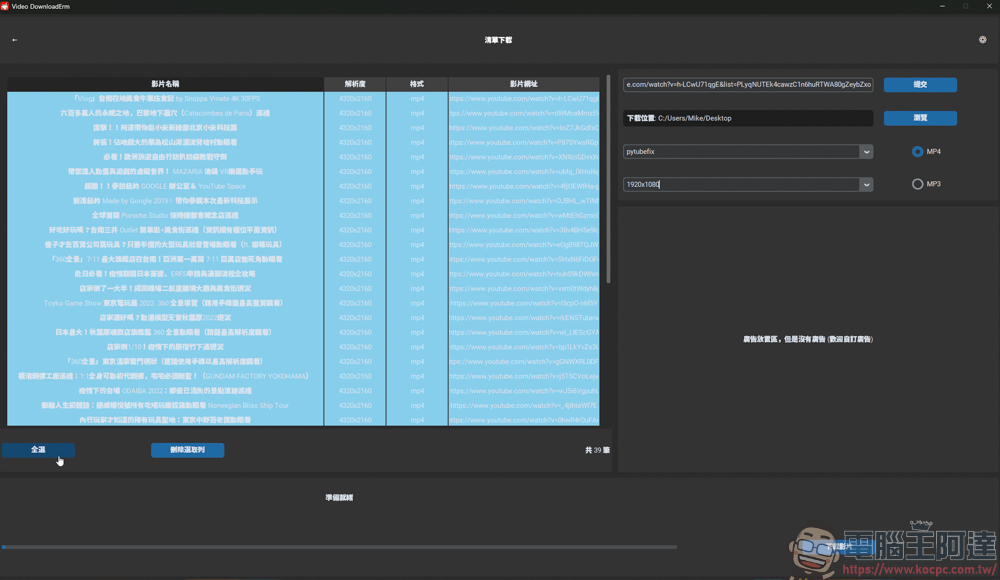
Task: Sort by the 格式 column header
Action: (x=417, y=84)
